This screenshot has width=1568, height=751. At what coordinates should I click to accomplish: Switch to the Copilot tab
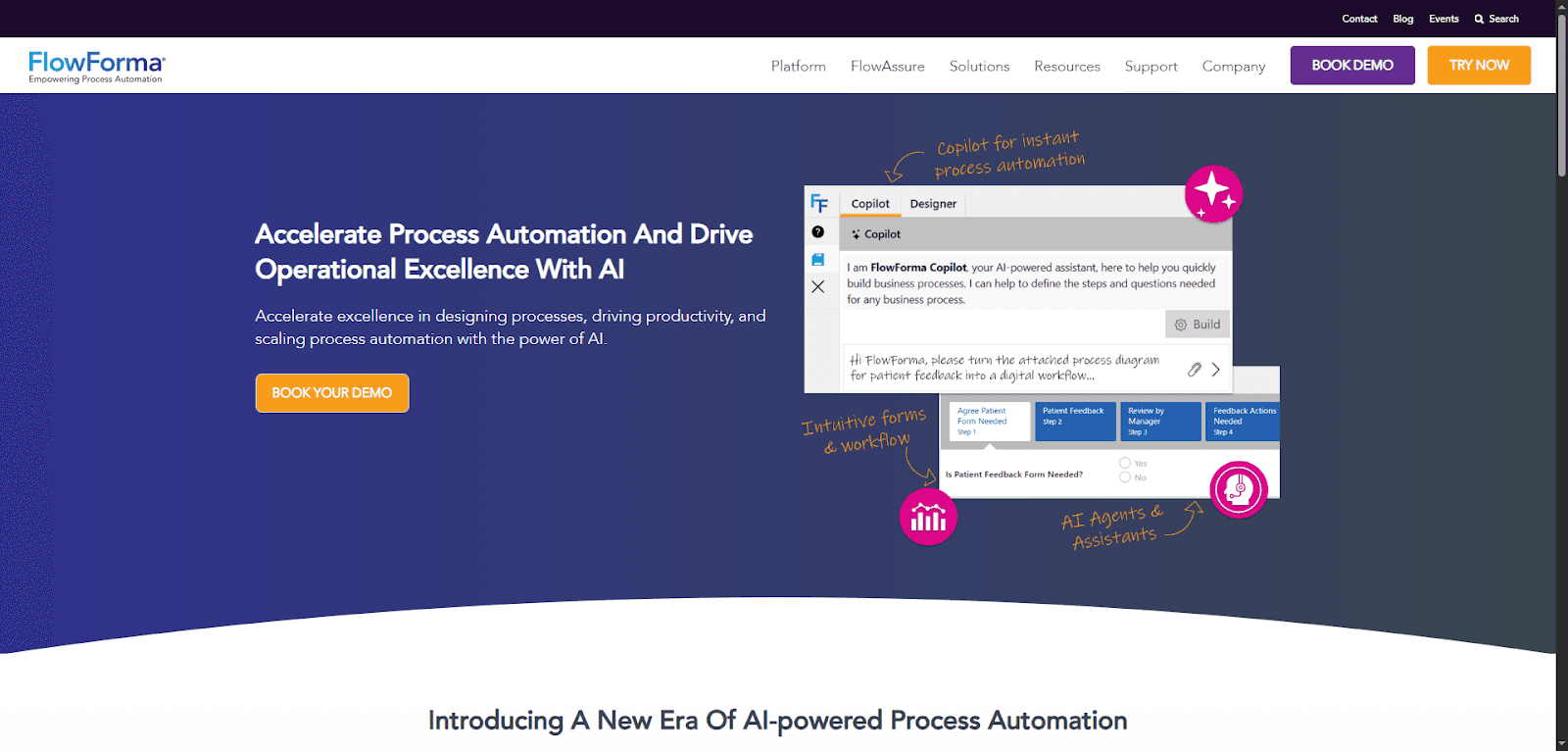[870, 204]
